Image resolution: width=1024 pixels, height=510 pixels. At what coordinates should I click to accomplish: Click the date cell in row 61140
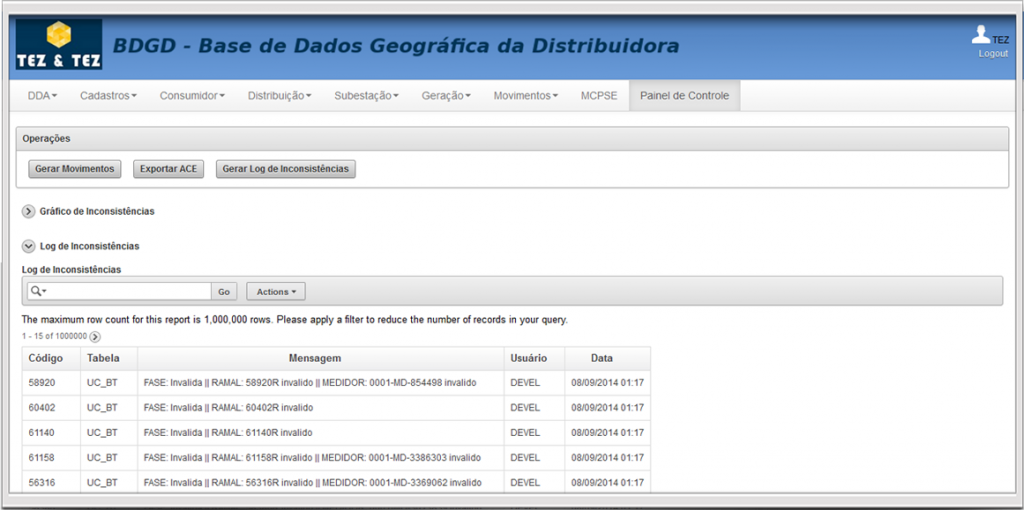[x=607, y=432]
